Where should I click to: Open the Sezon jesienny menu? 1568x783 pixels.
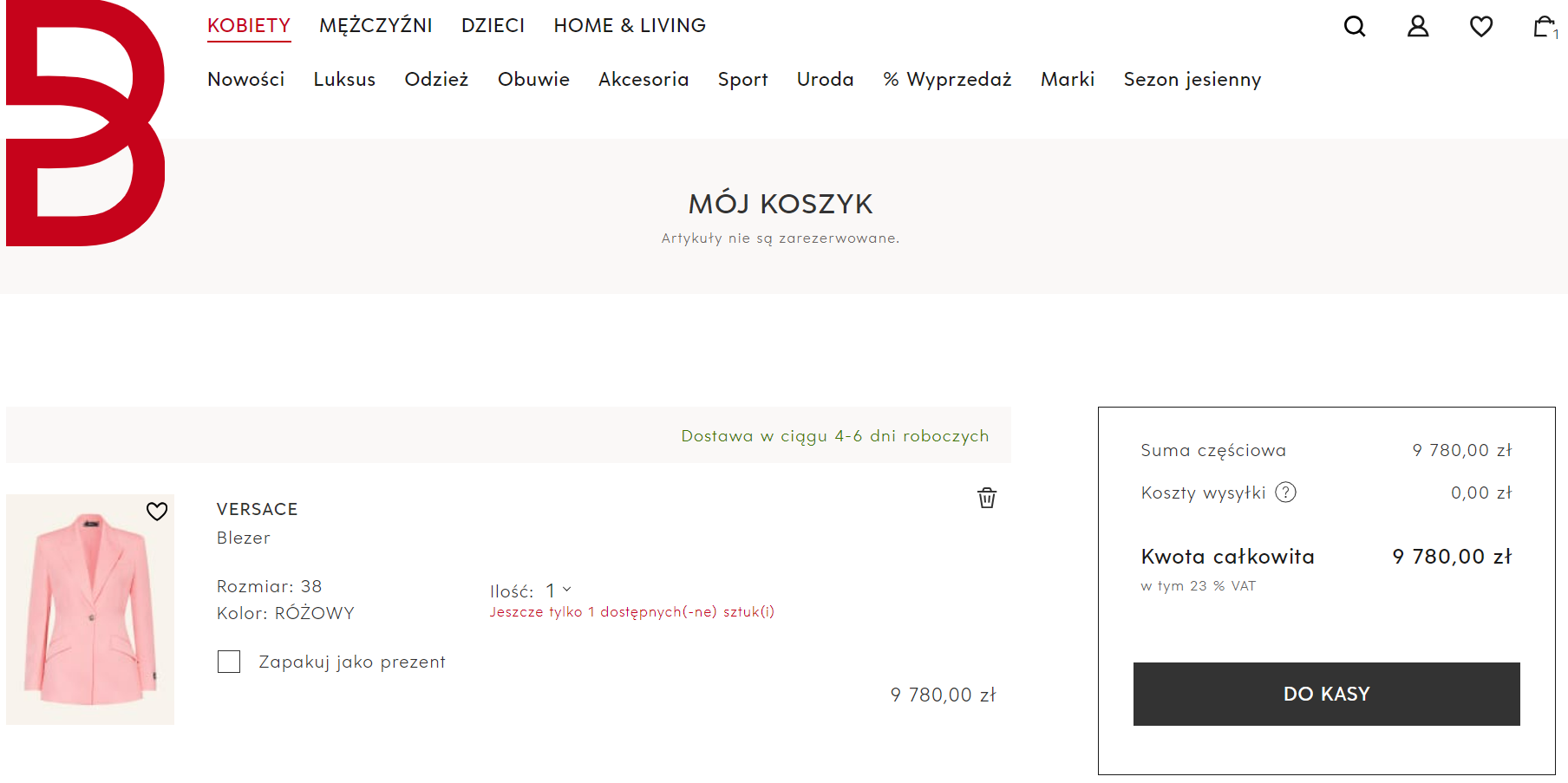tap(1192, 80)
